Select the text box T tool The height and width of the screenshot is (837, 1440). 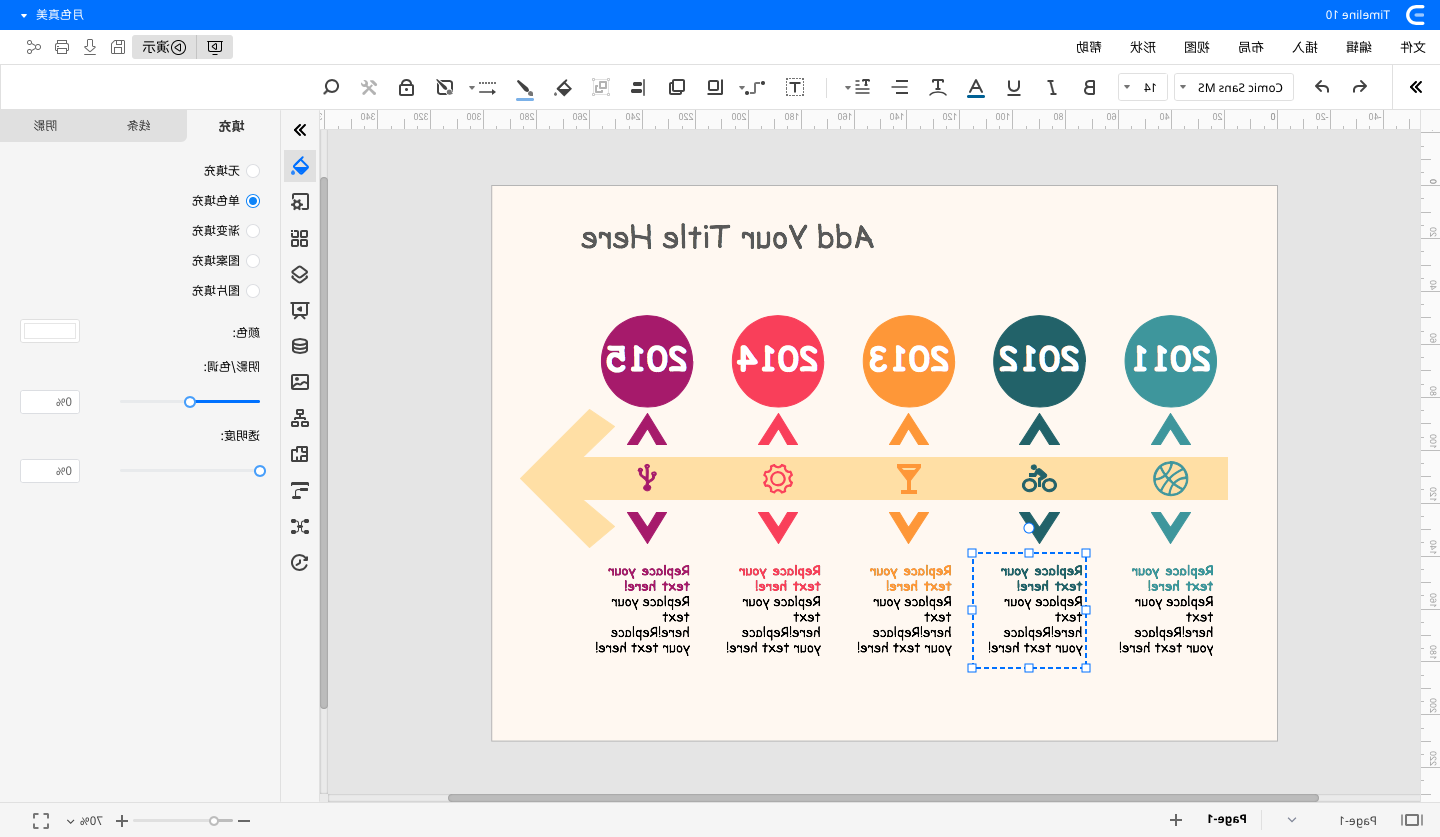click(795, 87)
